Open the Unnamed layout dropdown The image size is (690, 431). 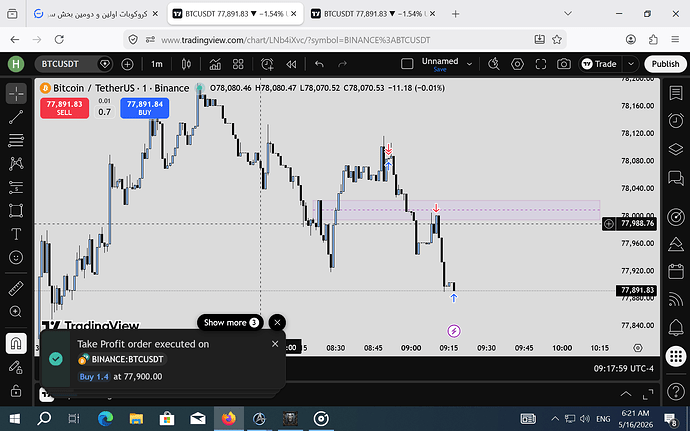tap(469, 64)
